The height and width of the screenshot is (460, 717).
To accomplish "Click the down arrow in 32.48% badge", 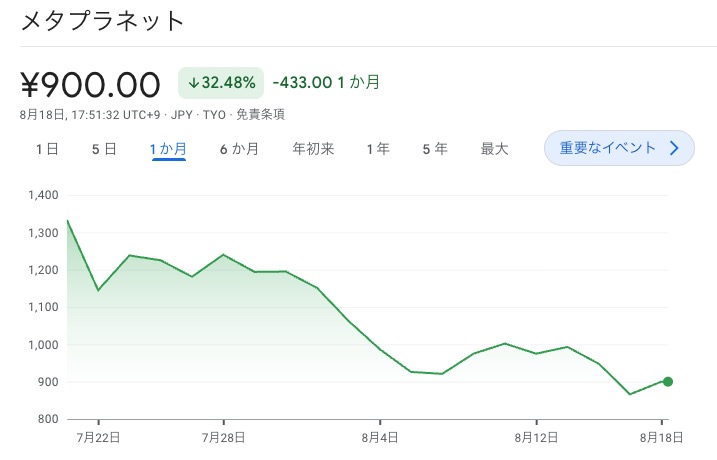I will pos(194,82).
